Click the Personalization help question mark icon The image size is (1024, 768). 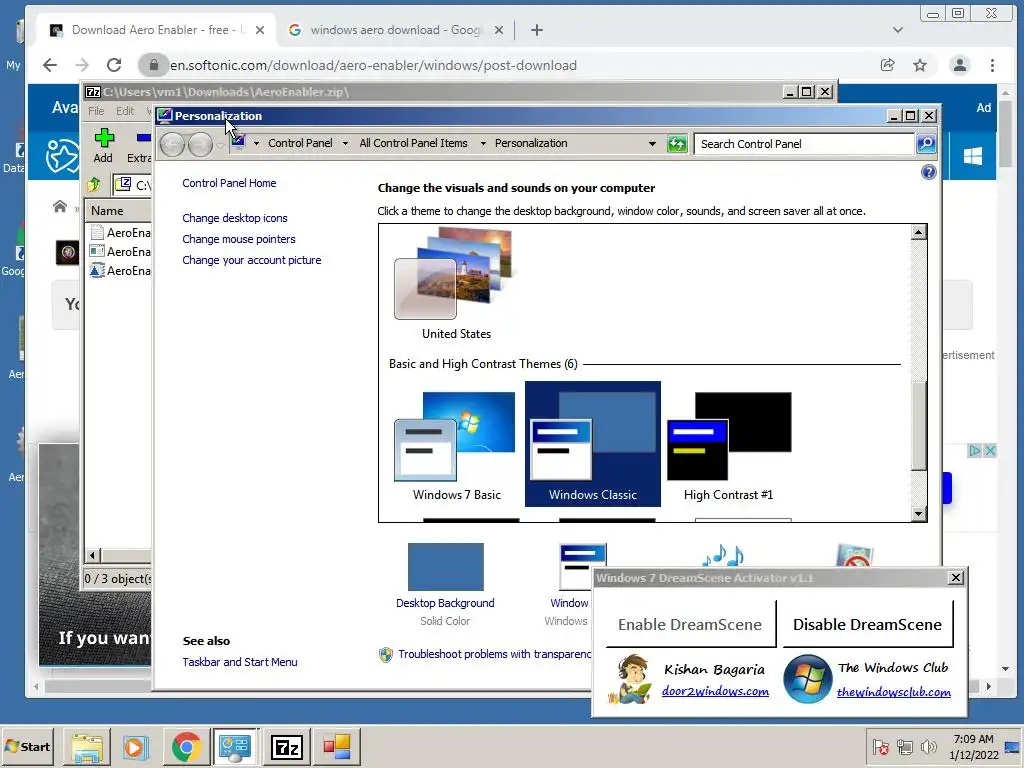click(x=928, y=172)
